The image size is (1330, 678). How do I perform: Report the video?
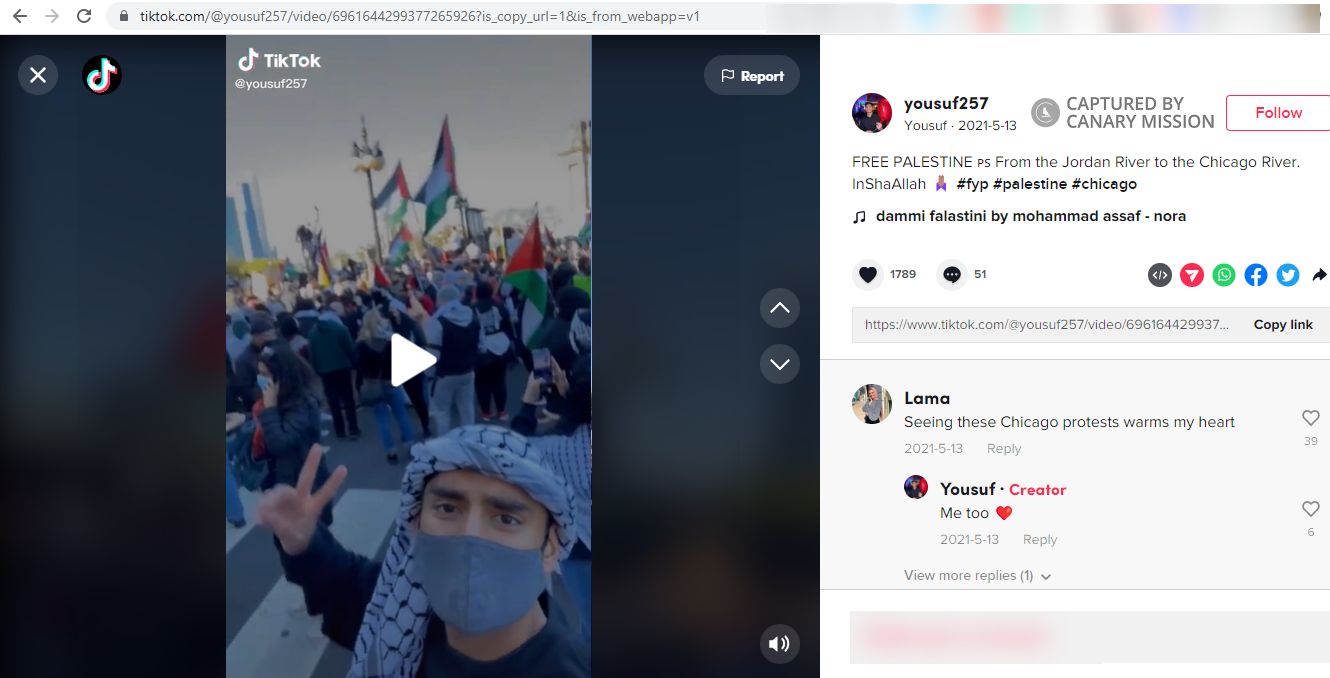pos(751,75)
